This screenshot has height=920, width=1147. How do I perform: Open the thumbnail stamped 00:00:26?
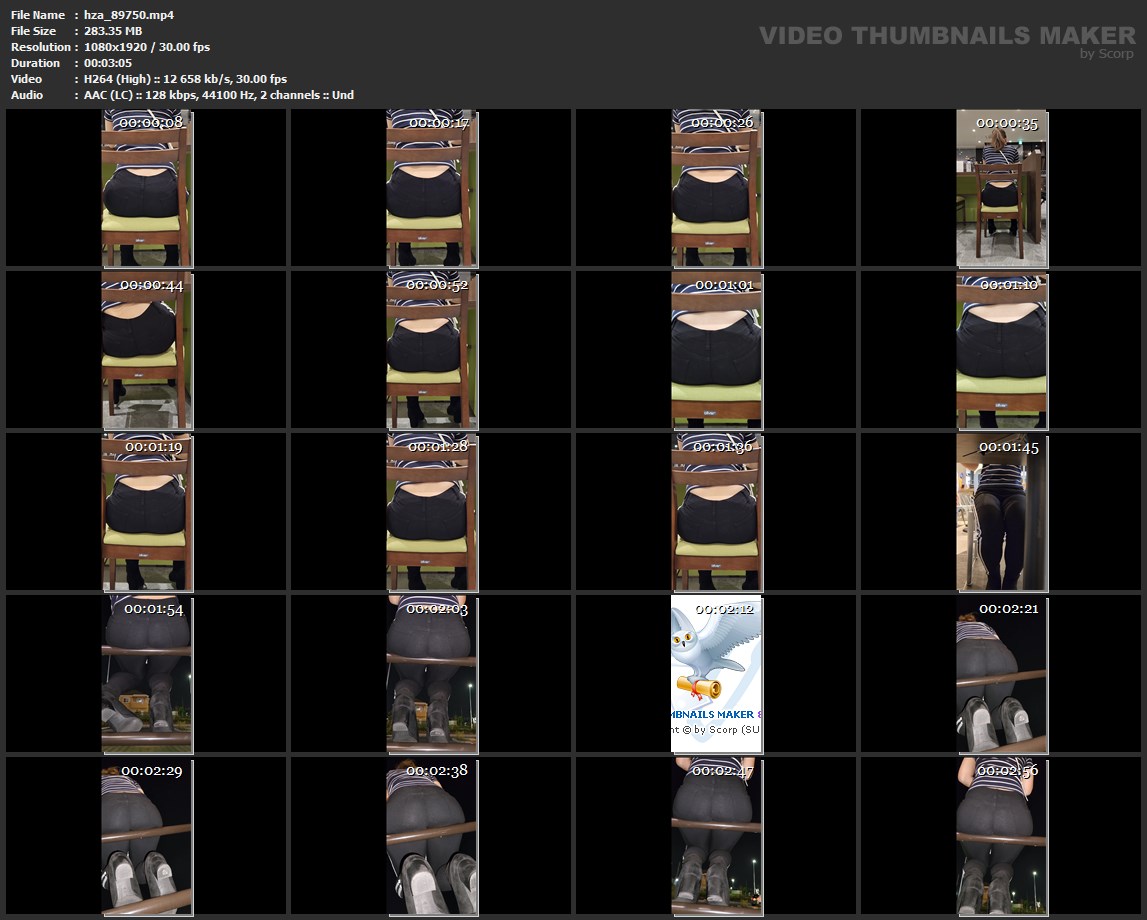(x=716, y=188)
